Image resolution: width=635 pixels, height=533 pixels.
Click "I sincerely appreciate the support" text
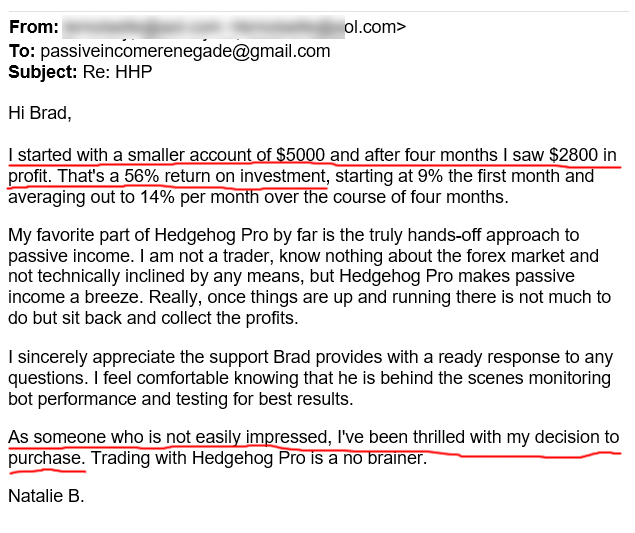(137, 357)
